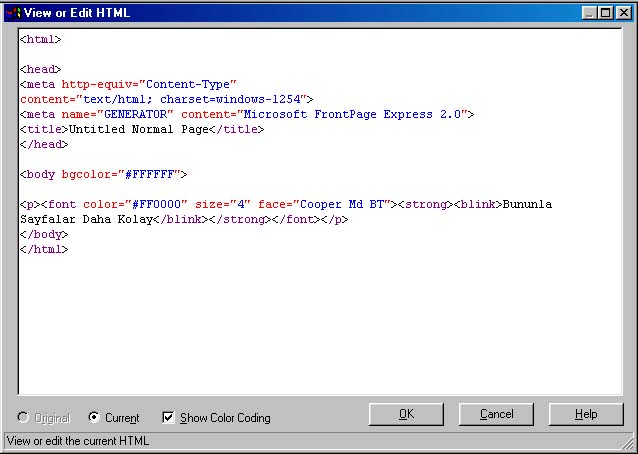Close the View or Edit HTML dialog
This screenshot has width=638, height=454.
point(624,13)
